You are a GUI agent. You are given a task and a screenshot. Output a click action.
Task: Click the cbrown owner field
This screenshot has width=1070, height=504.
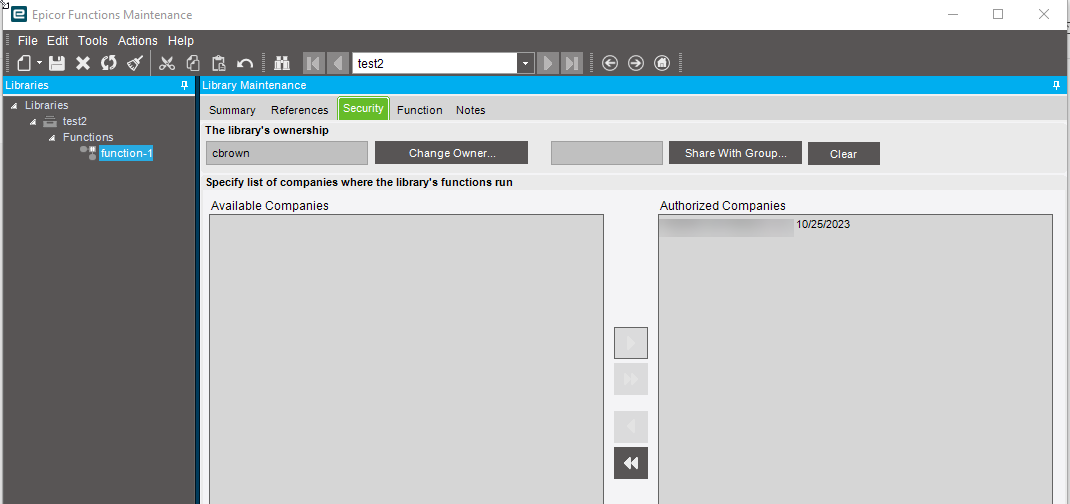[287, 153]
